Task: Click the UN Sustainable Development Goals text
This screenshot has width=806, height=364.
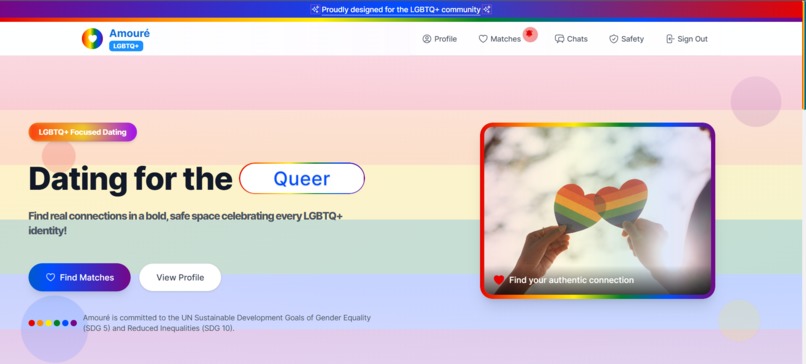Action: 227,323
